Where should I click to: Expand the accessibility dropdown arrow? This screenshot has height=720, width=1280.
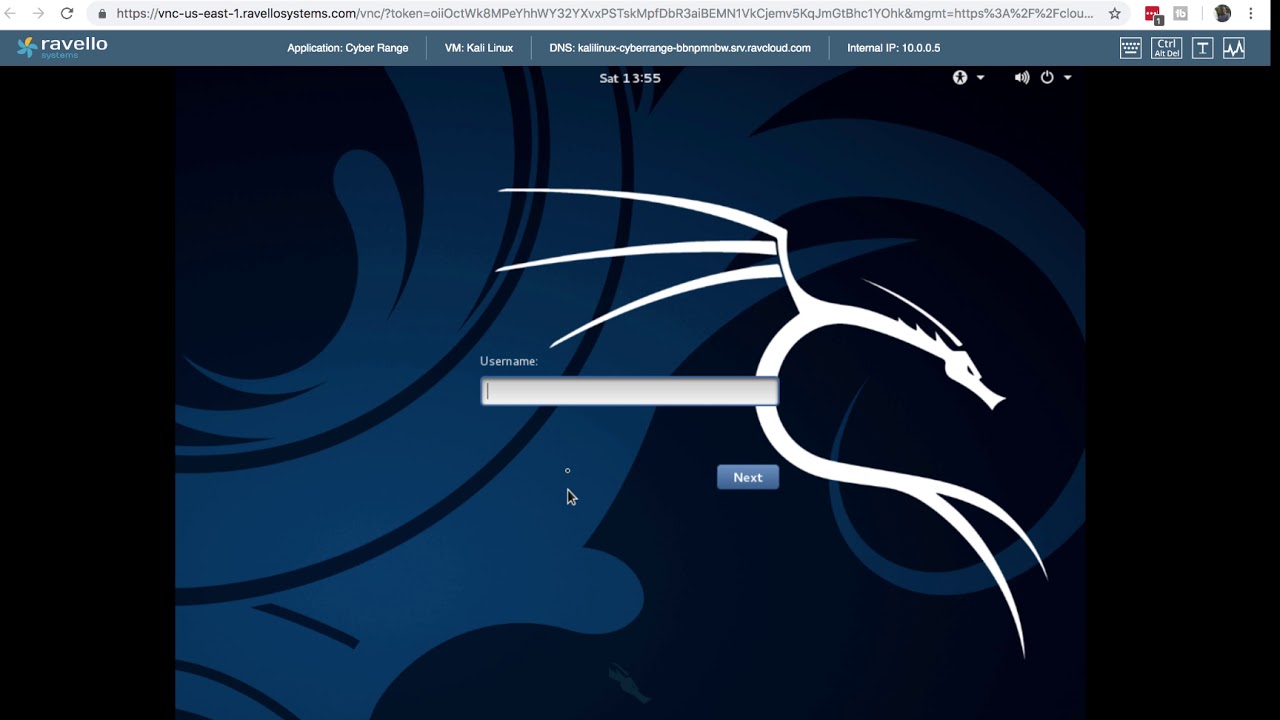coord(980,77)
